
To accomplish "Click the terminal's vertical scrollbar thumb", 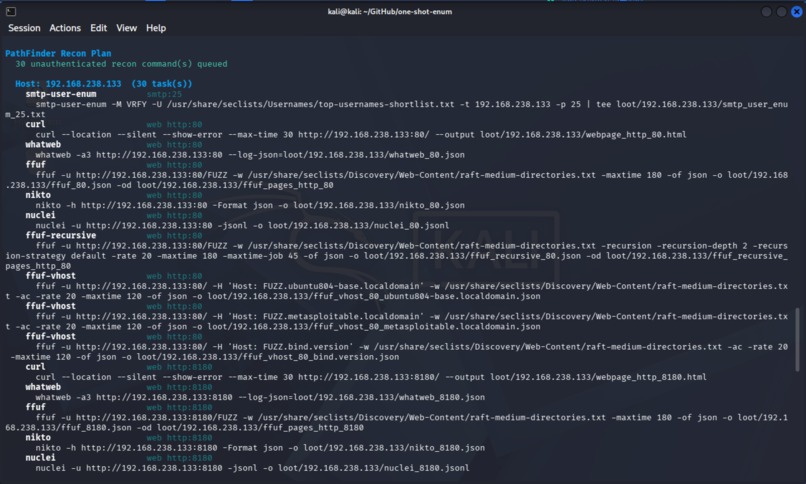I will pos(797,339).
